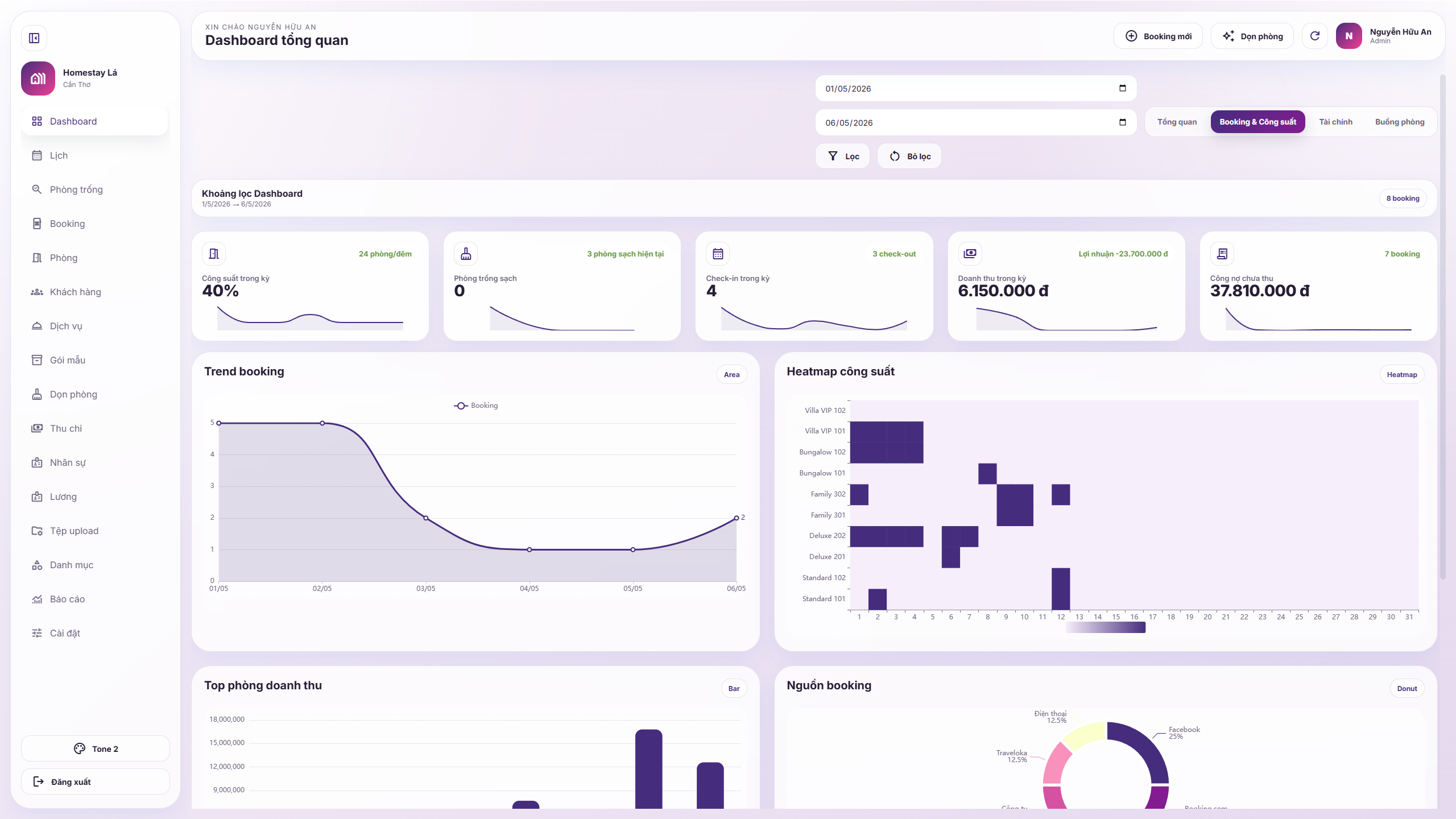Click the Bar badge on Top phòng doanh thu
The width and height of the screenshot is (1456, 819).
tap(734, 688)
